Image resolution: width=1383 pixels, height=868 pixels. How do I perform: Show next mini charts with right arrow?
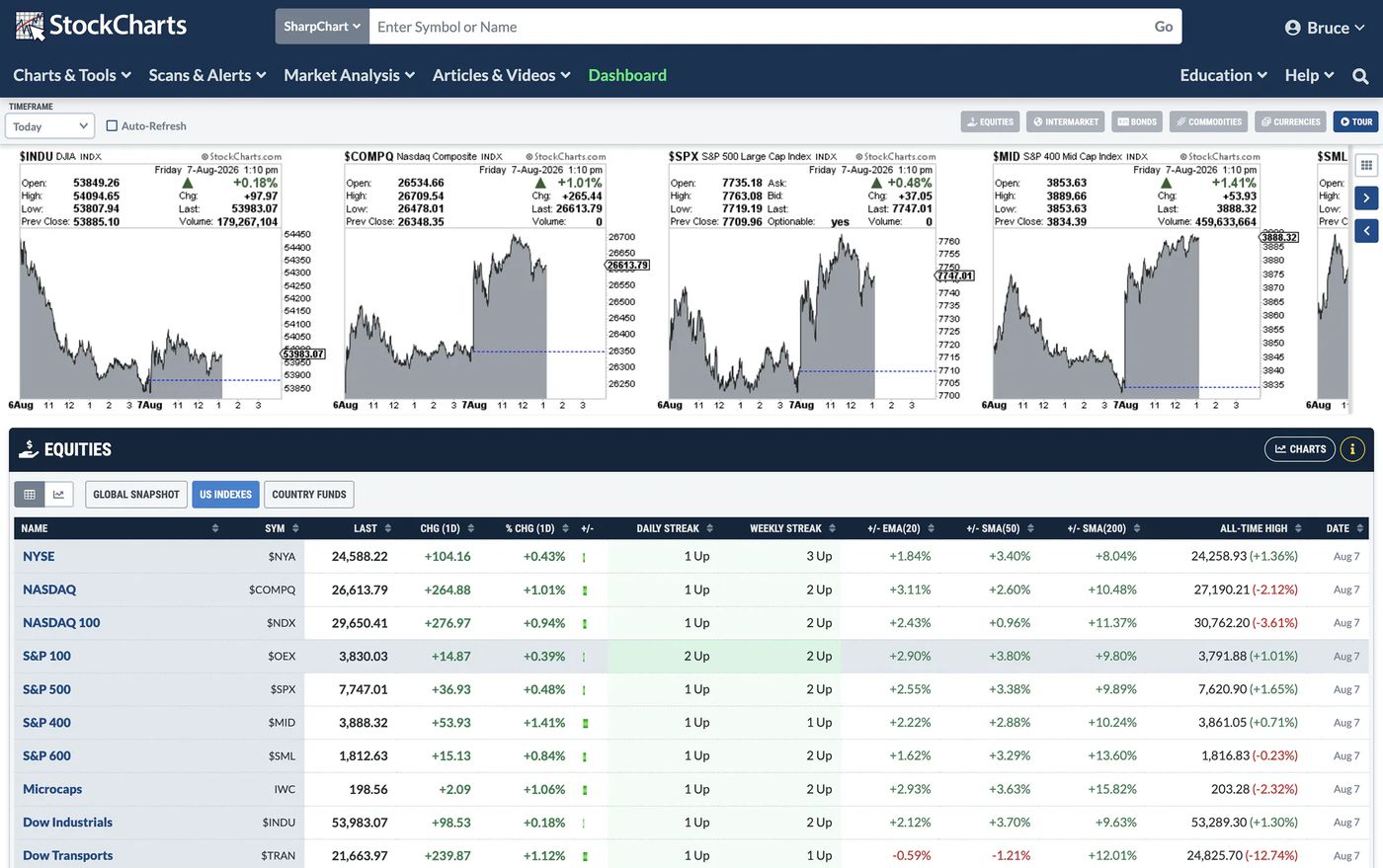click(x=1366, y=197)
